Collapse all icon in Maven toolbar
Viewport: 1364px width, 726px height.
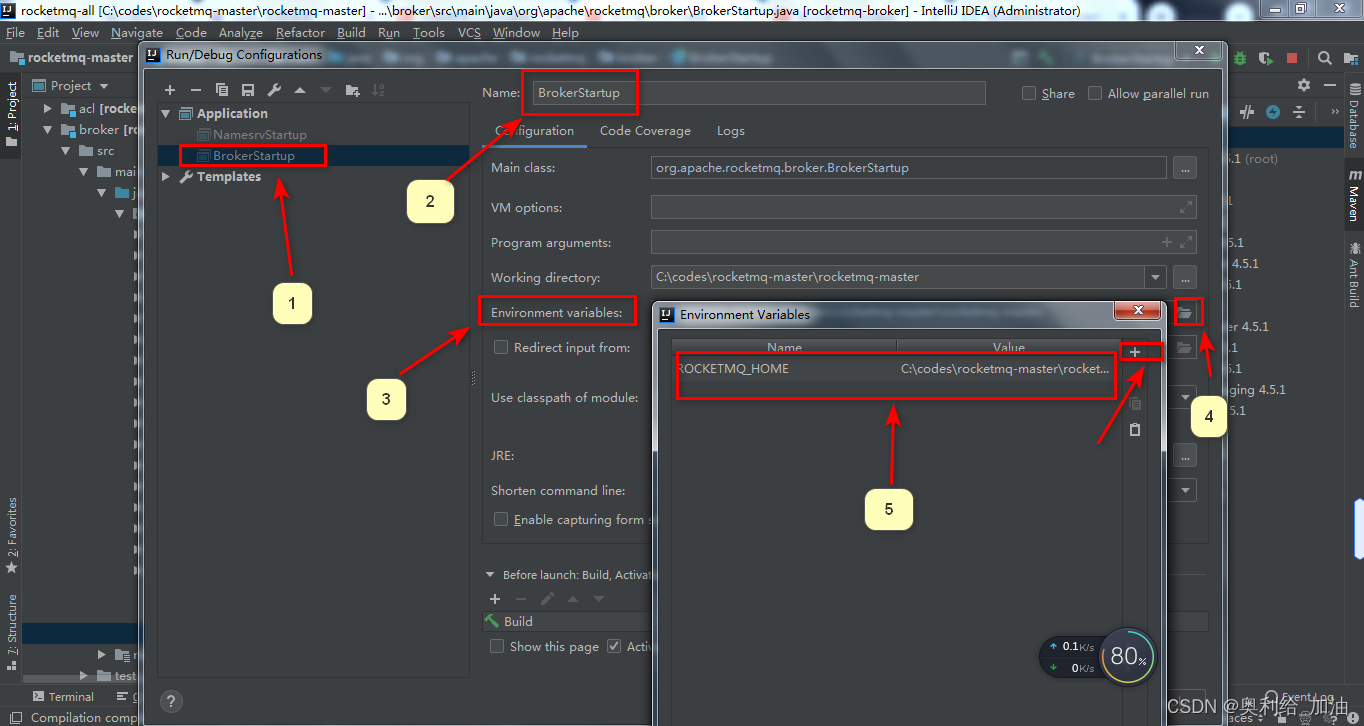coord(1299,112)
